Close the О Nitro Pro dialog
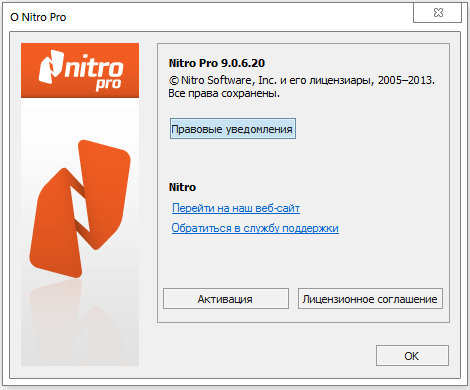The image size is (470, 390). [x=438, y=13]
